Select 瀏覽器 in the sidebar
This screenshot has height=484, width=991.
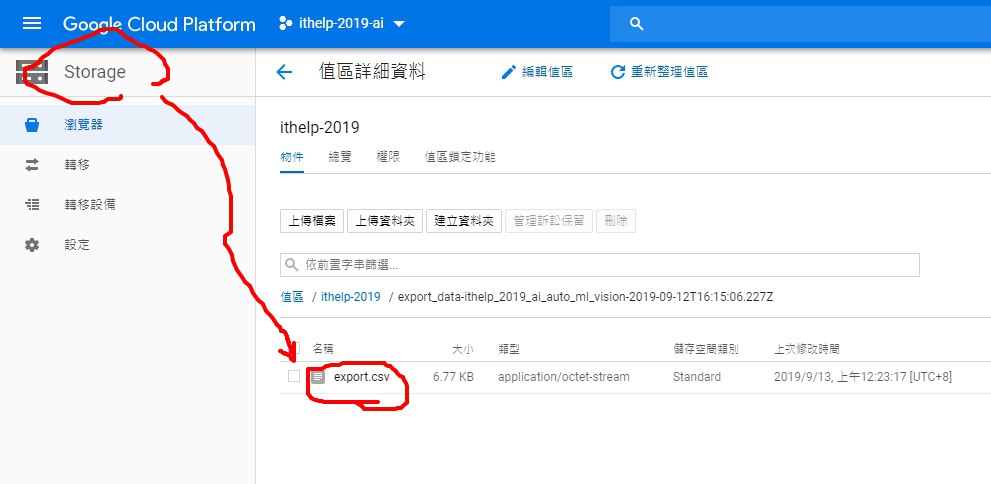128,125
